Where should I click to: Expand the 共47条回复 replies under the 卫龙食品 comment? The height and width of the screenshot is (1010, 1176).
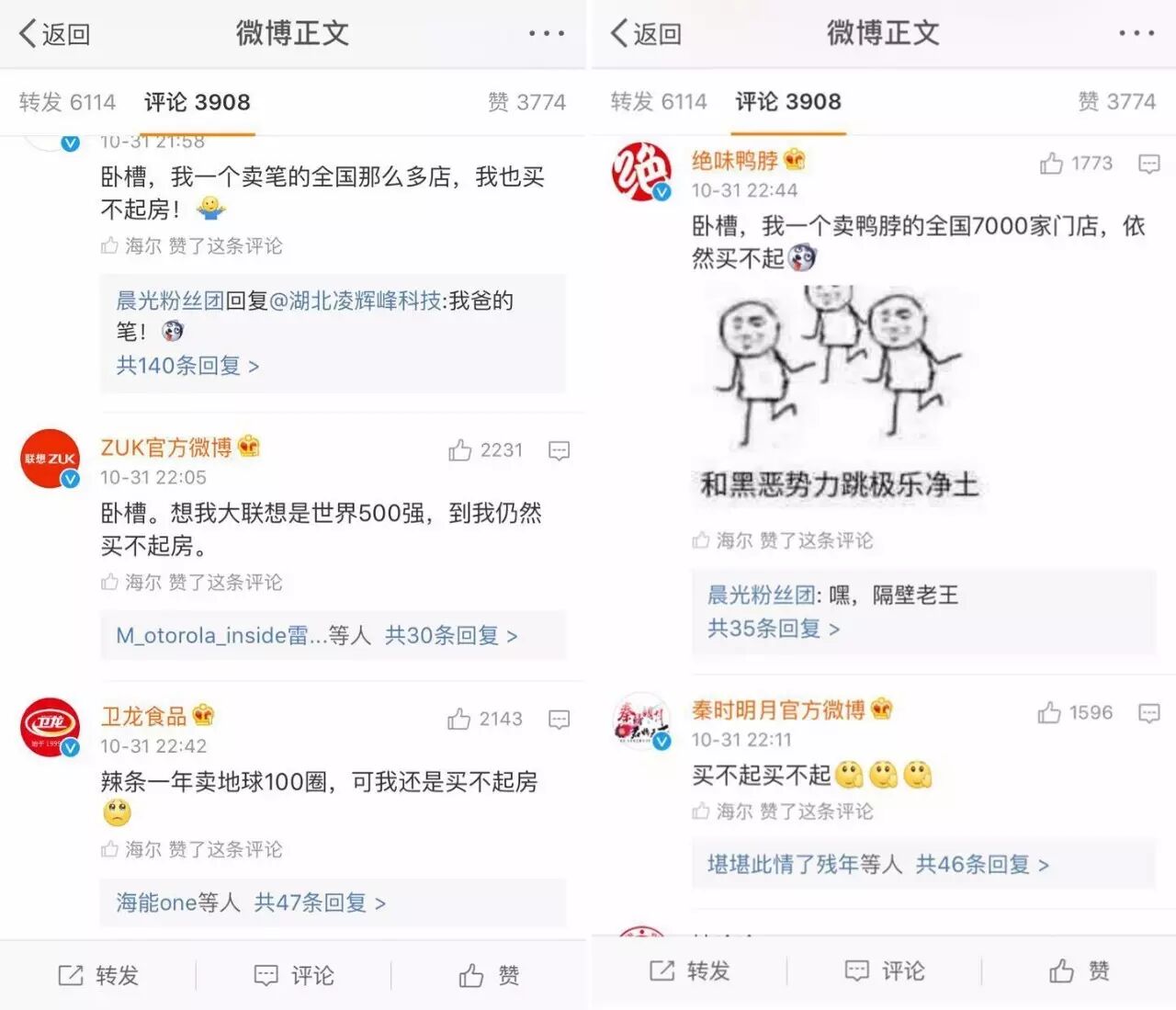pyautogui.click(x=320, y=902)
